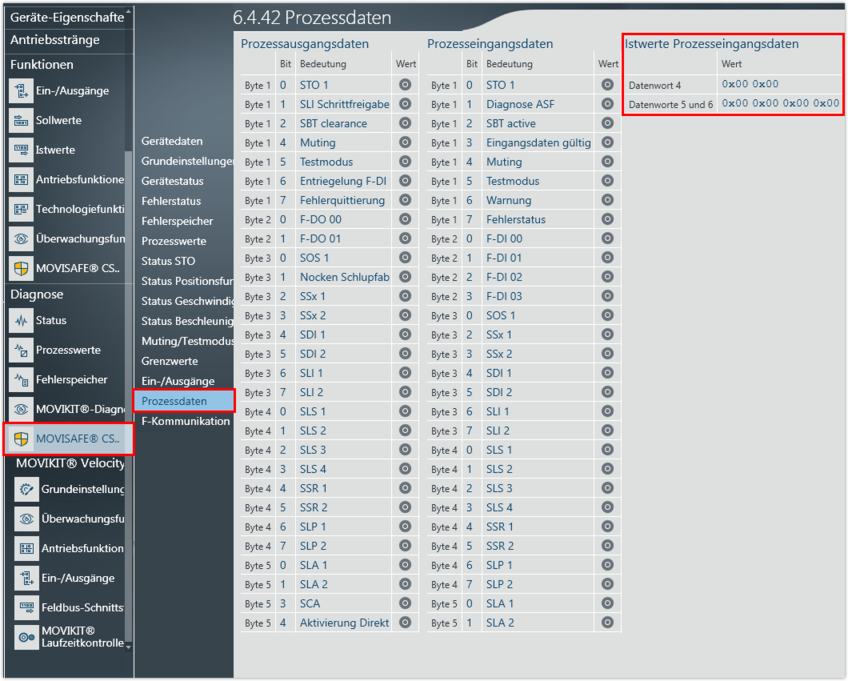Screen dimensions: 848x681
Task: Click the Sollwerte icon in sidebar
Action: [21, 121]
